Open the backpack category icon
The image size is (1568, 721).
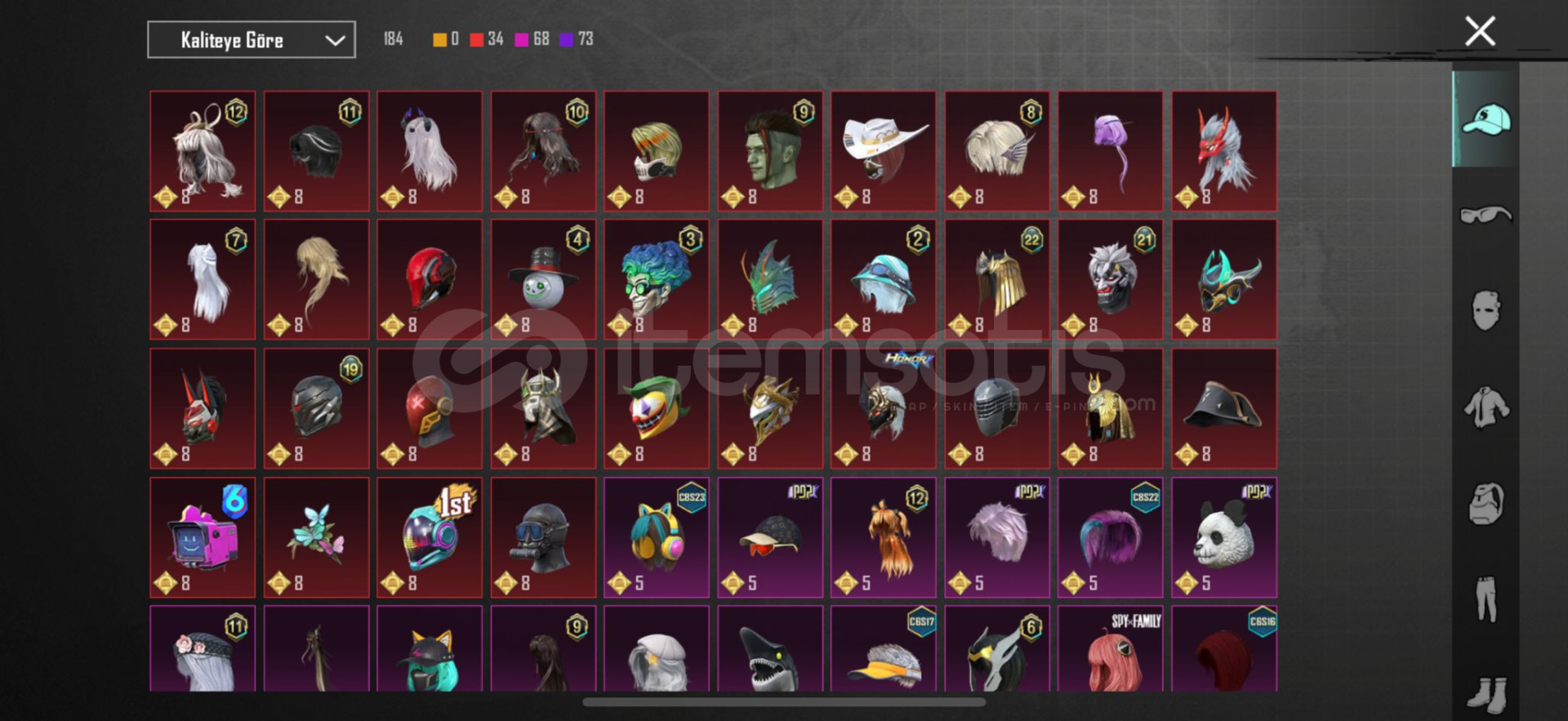point(1486,504)
